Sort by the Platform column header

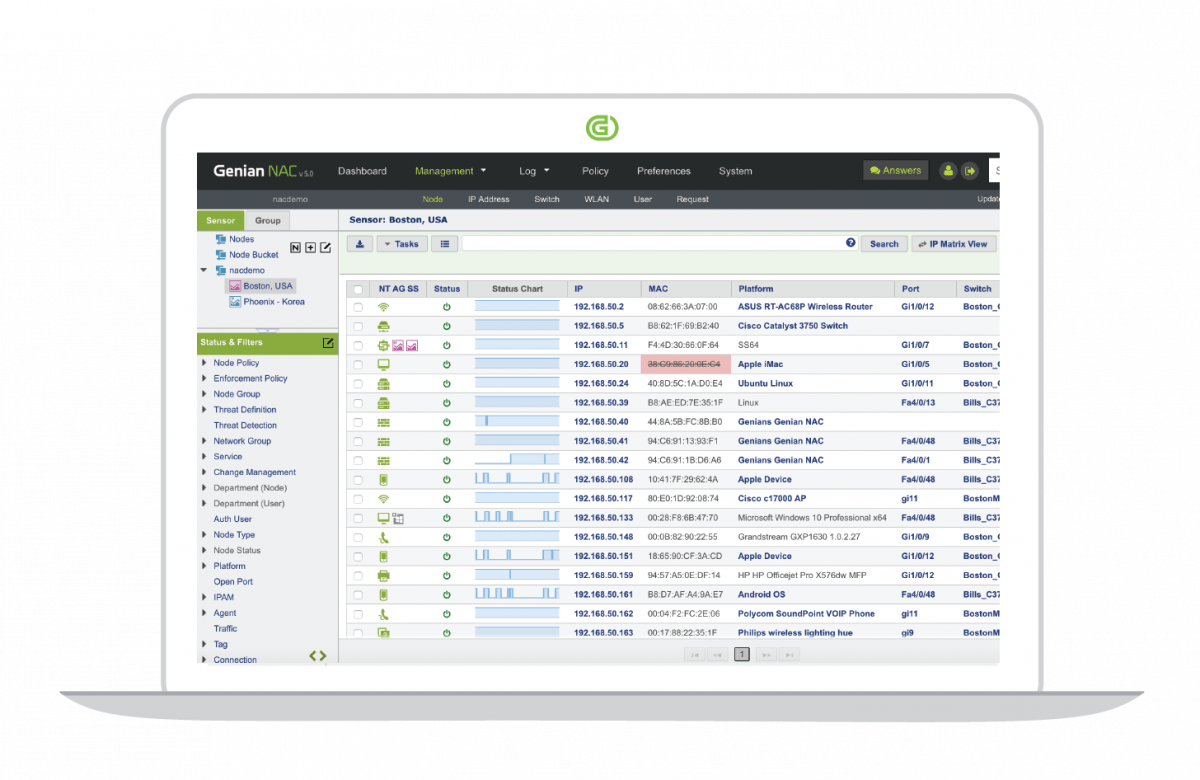[x=755, y=289]
